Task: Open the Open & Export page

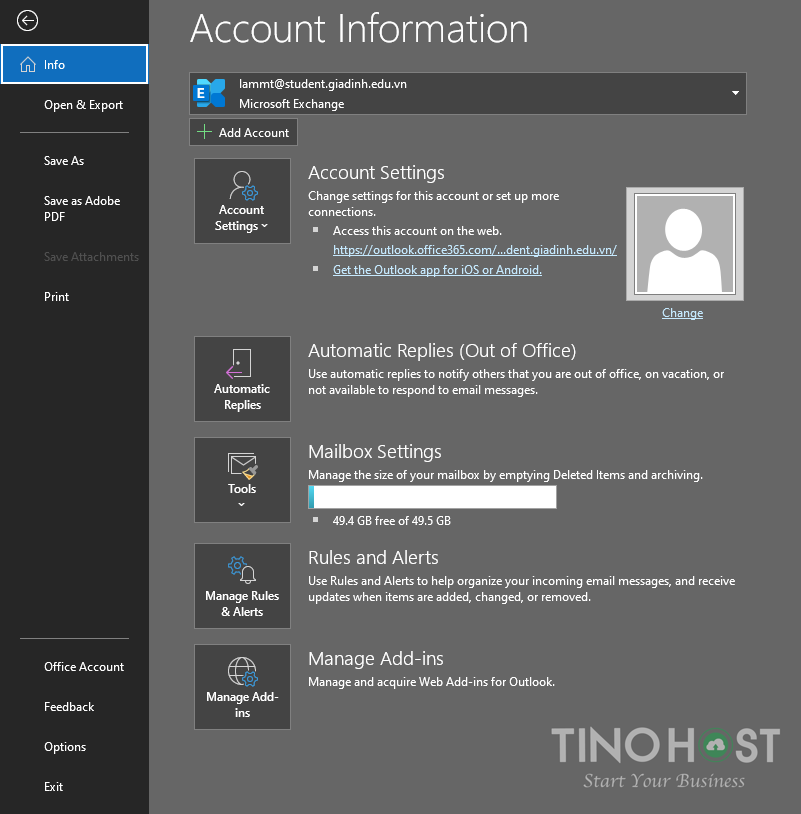Action: click(x=84, y=105)
